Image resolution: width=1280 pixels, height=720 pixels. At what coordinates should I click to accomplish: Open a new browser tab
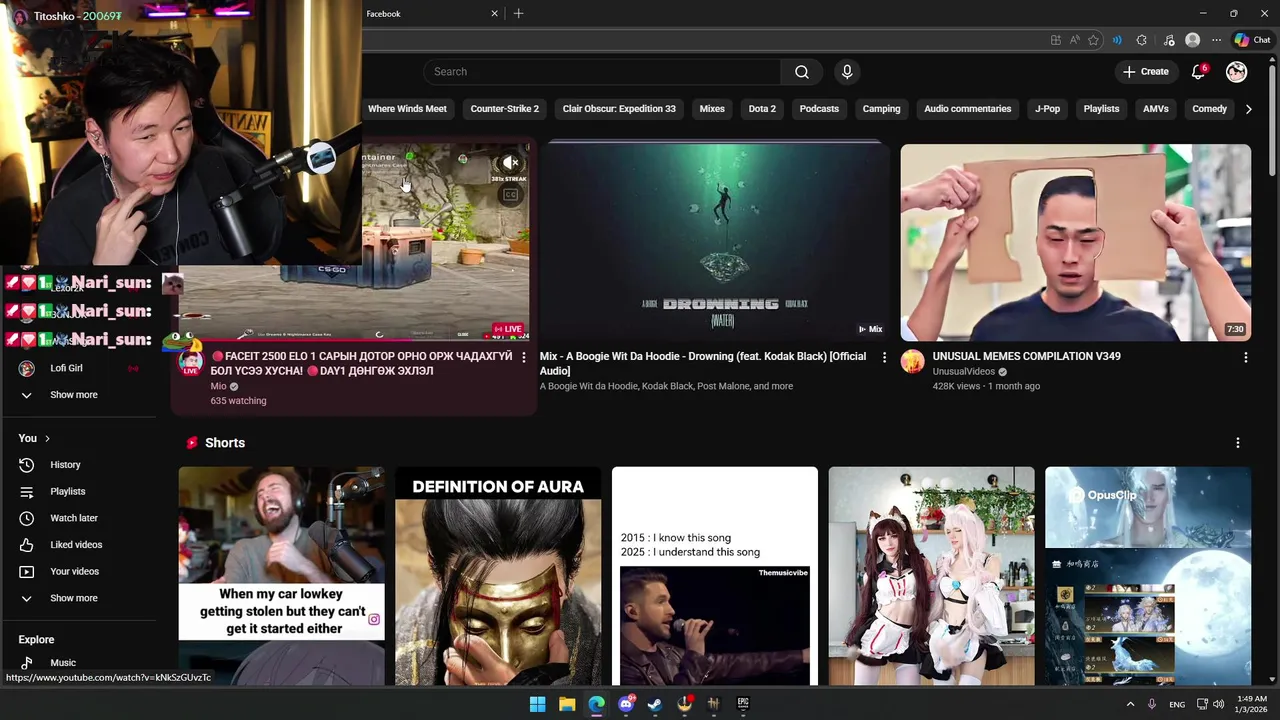[518, 13]
